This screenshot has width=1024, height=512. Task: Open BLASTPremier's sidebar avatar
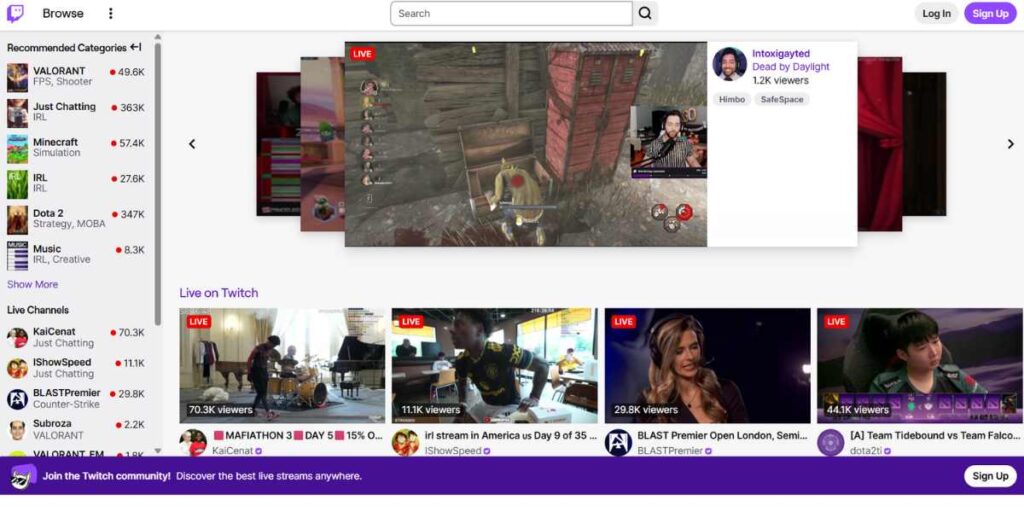click(x=18, y=398)
